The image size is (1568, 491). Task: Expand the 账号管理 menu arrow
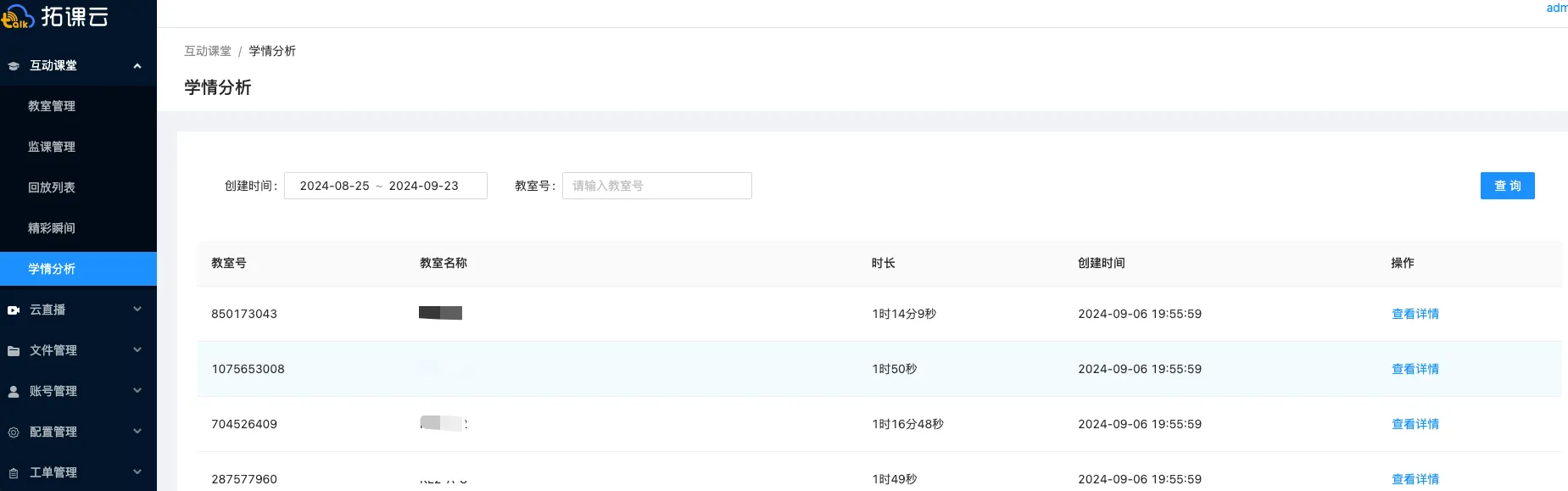pyautogui.click(x=137, y=391)
